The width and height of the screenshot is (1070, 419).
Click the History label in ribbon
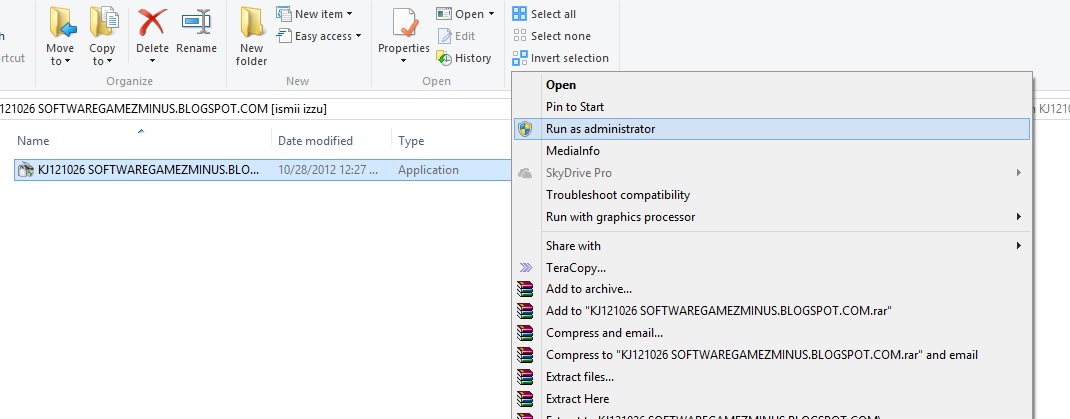(473, 58)
